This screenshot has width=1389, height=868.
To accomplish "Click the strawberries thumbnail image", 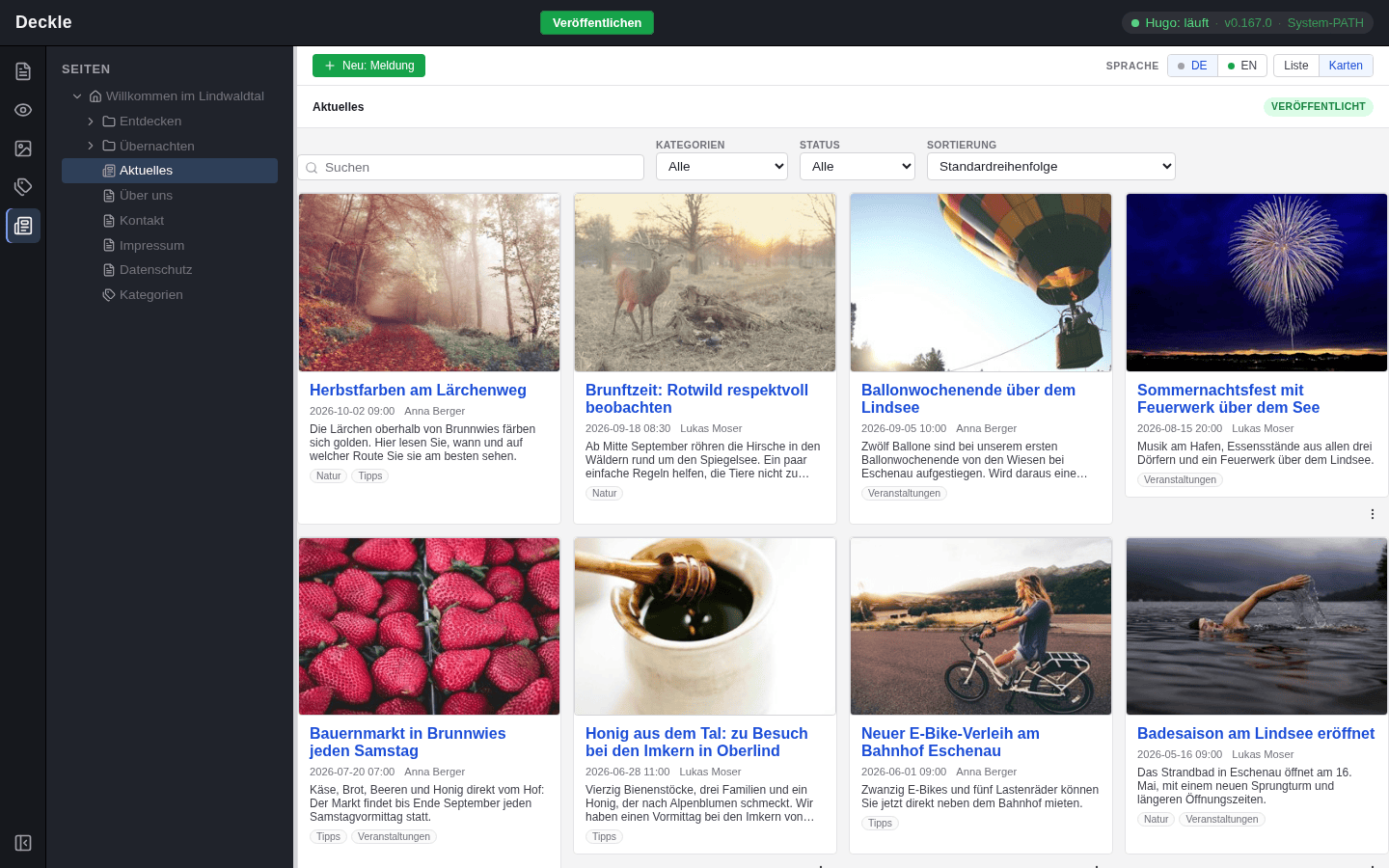I will click(429, 626).
